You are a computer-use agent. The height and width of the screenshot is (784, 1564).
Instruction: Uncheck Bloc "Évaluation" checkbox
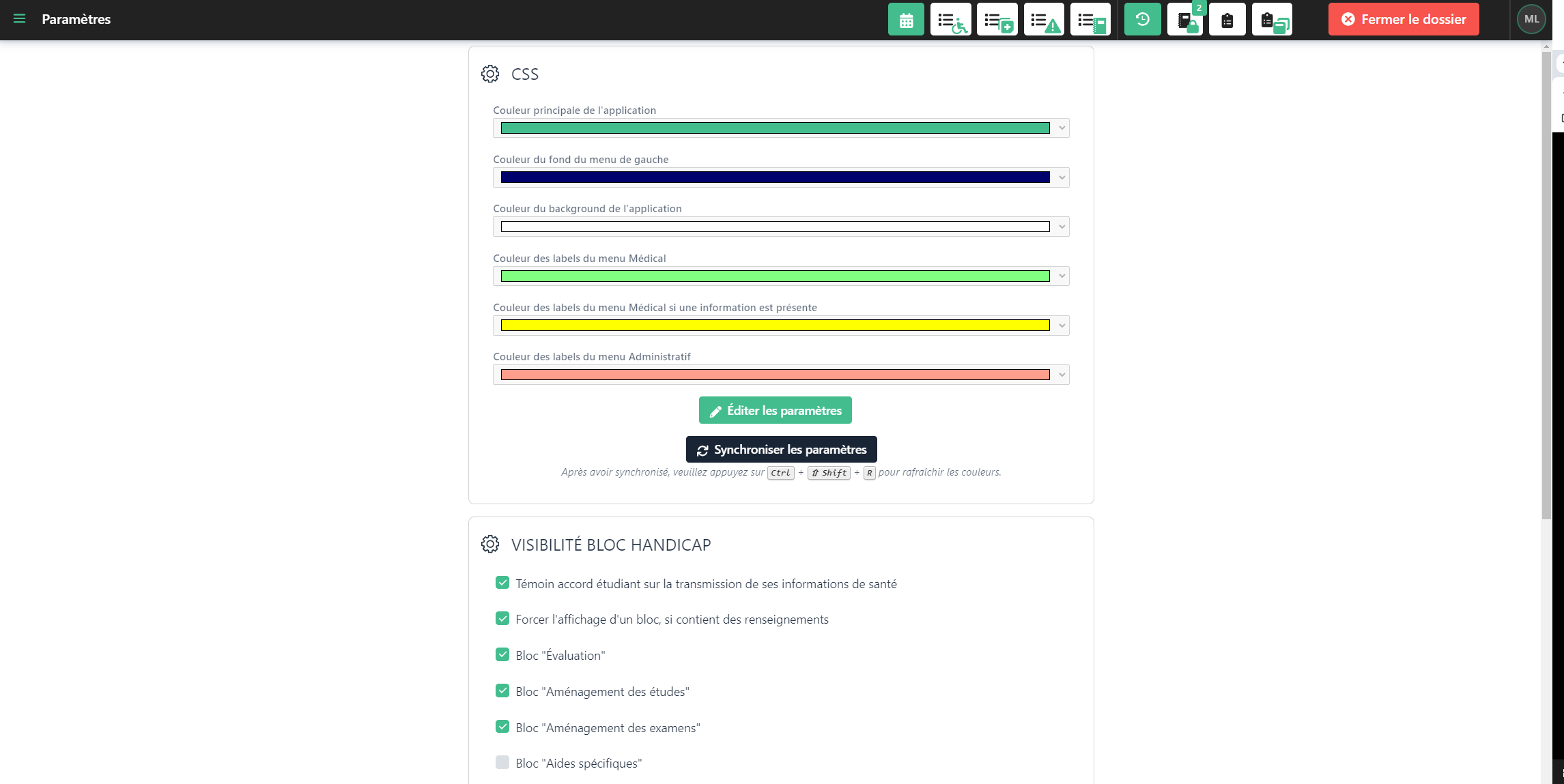[x=502, y=654]
